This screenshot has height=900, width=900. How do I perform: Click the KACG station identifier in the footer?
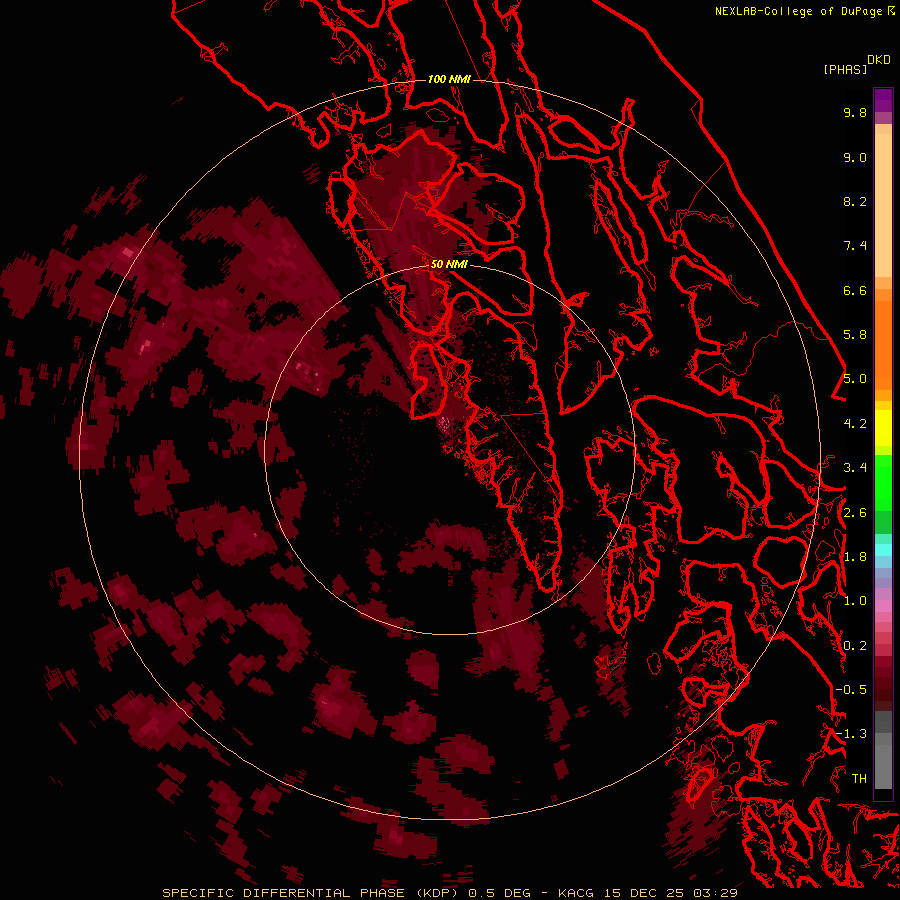577,893
